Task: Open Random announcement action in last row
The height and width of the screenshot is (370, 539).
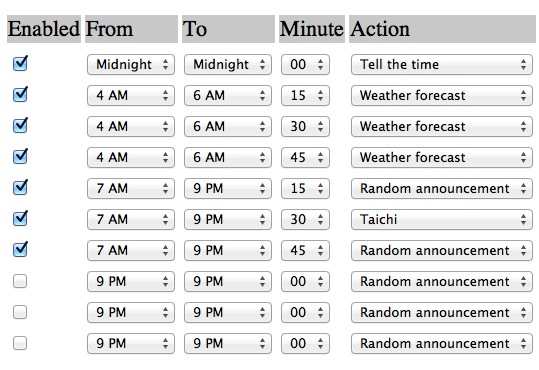Action: (x=442, y=343)
